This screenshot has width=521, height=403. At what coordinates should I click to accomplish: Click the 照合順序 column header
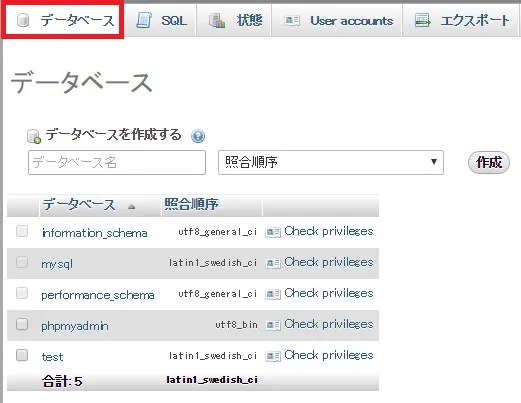point(191,204)
